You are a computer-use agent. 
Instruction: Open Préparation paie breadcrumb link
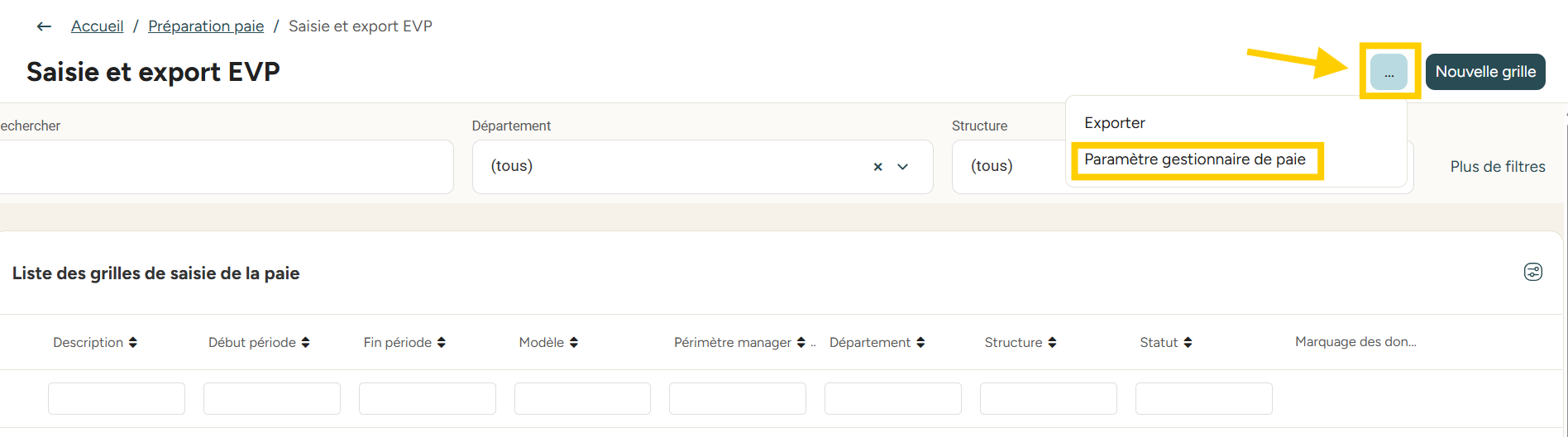206,26
